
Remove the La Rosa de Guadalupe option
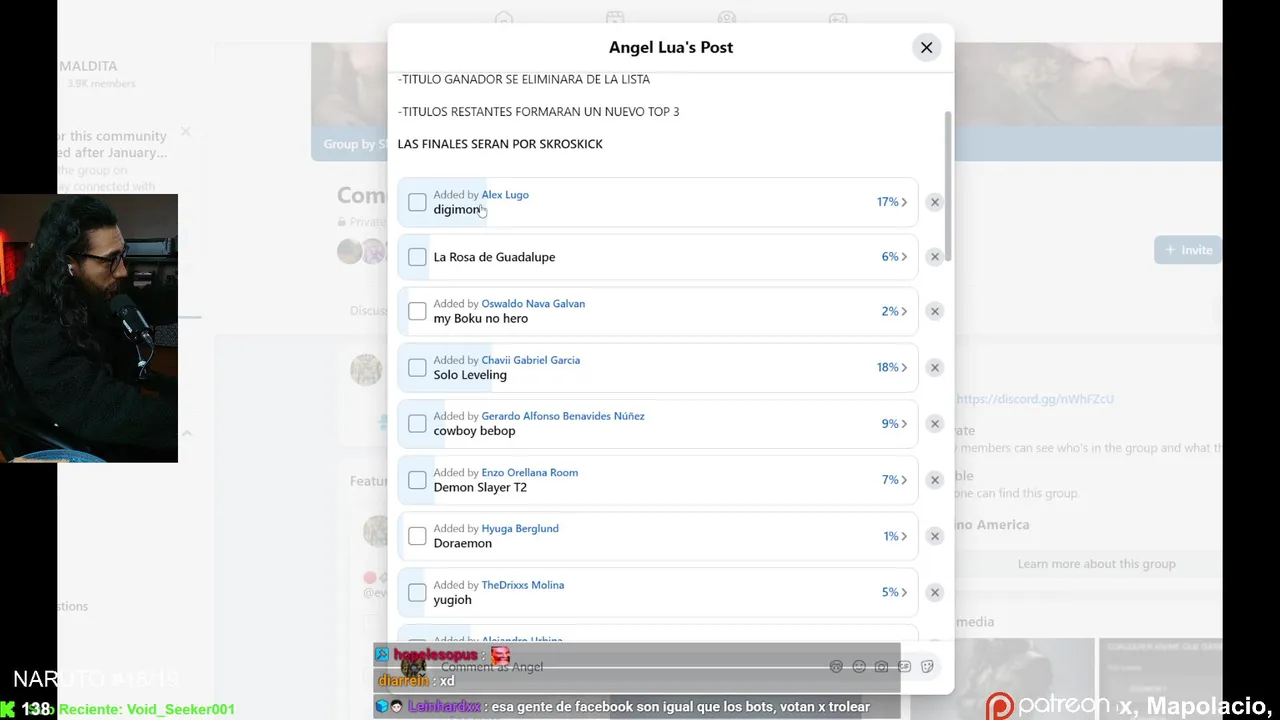pyautogui.click(x=934, y=257)
